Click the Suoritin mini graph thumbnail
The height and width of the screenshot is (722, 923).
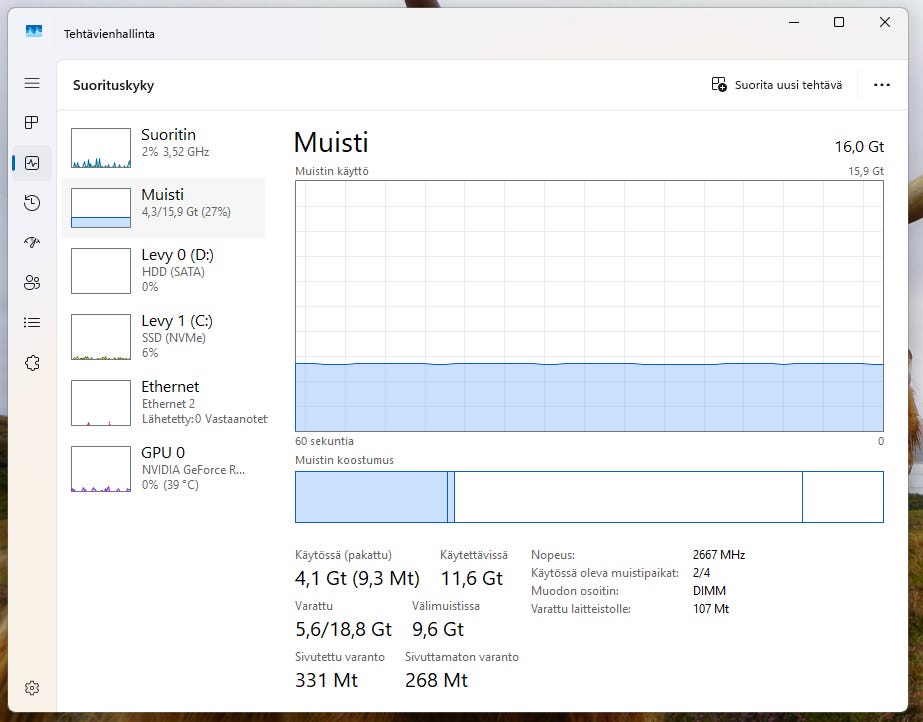point(101,148)
